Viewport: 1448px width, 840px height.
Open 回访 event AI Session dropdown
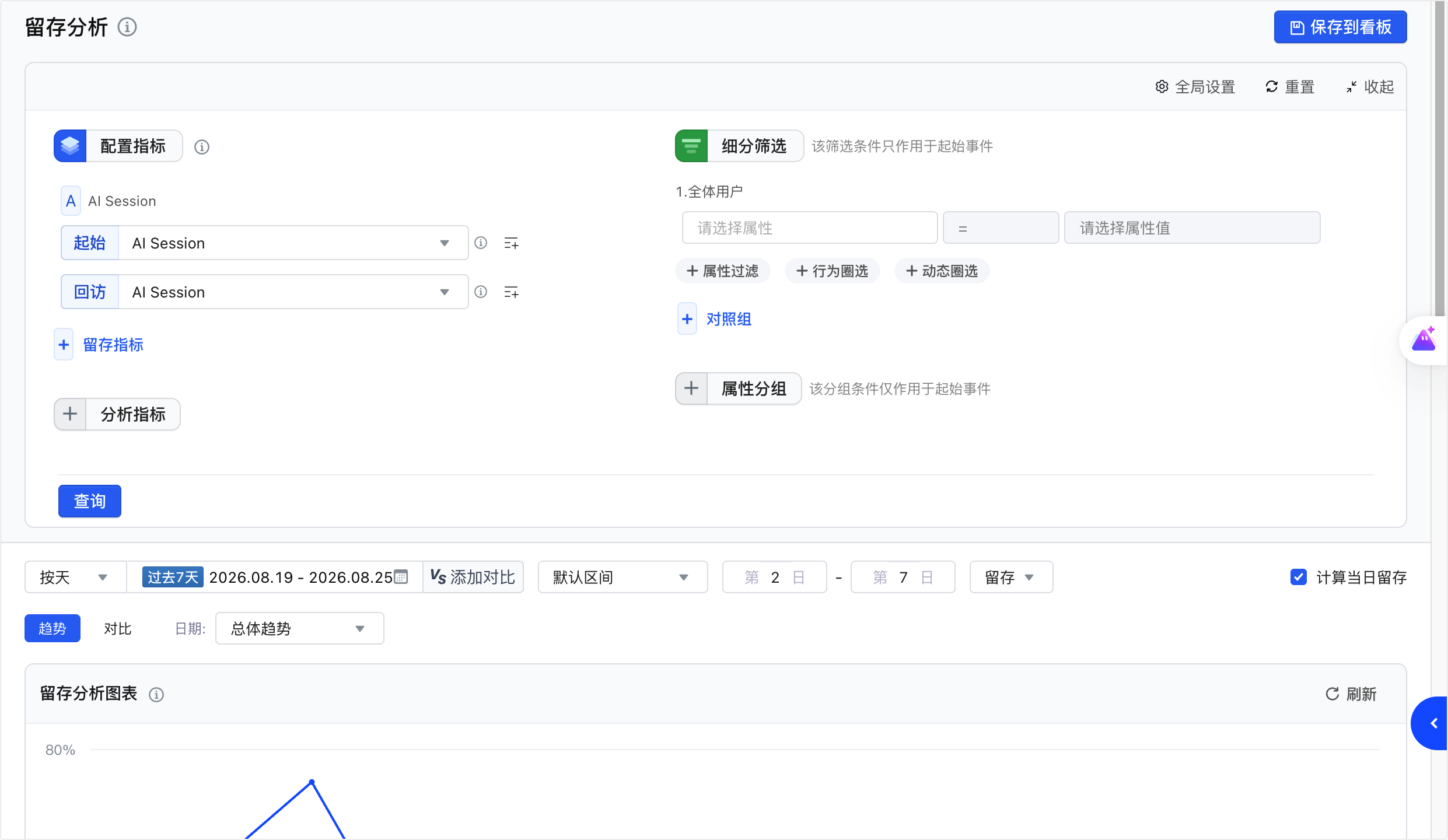pyautogui.click(x=293, y=292)
